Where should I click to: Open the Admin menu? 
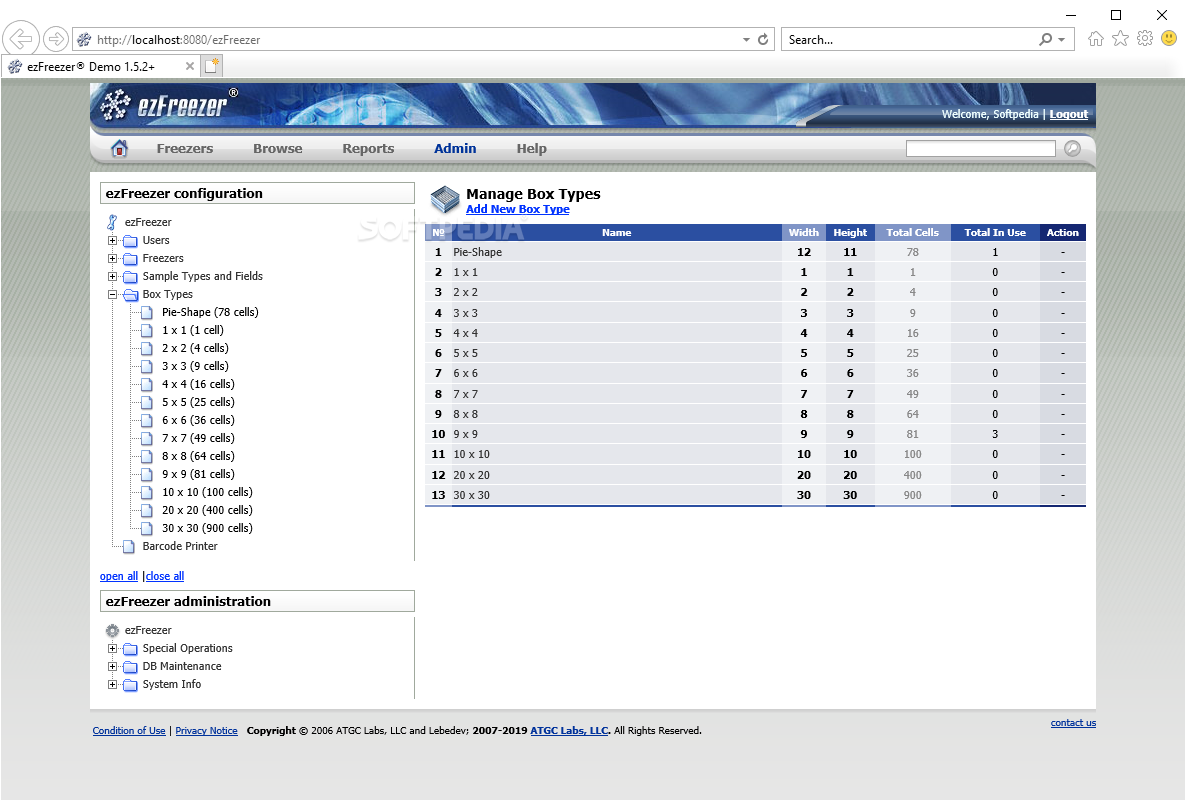click(455, 148)
